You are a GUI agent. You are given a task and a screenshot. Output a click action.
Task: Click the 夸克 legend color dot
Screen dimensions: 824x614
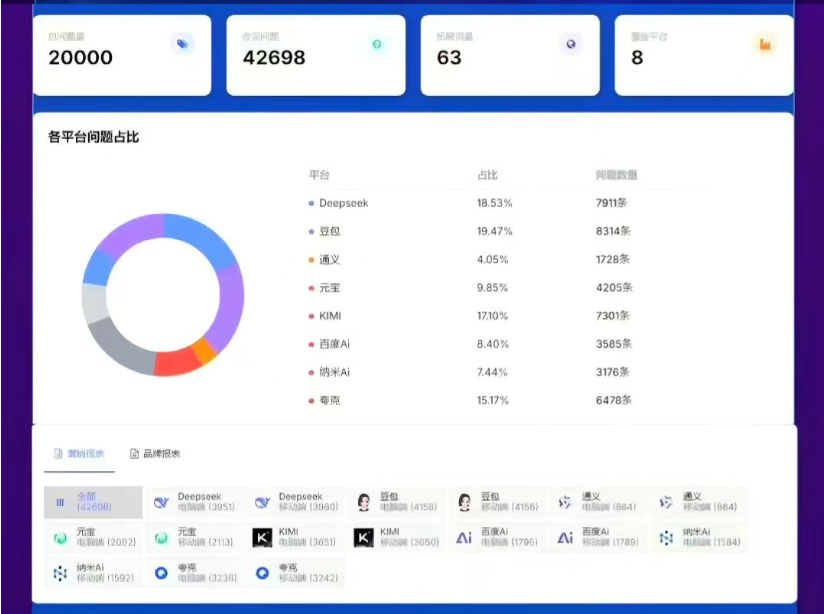pyautogui.click(x=311, y=401)
